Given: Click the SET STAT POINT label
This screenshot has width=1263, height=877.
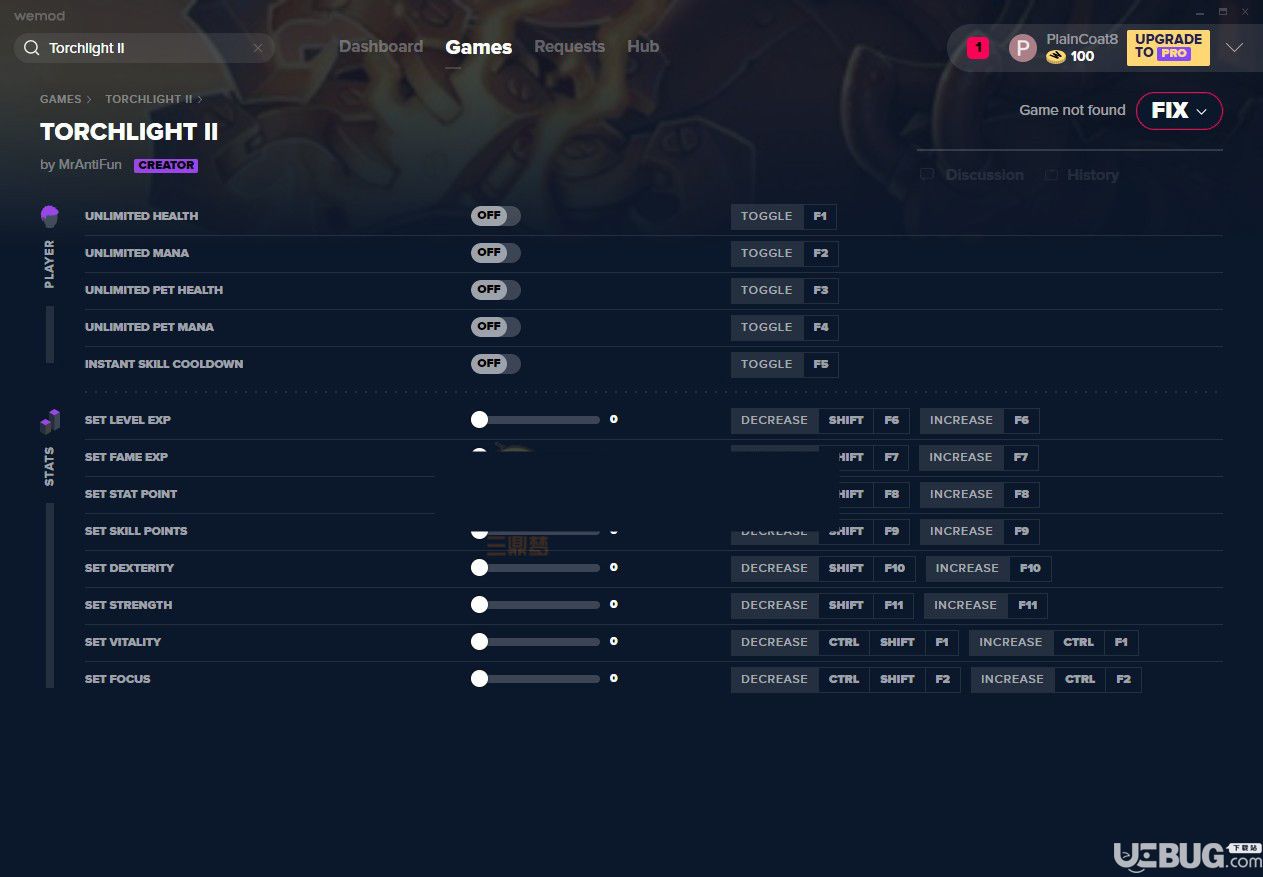Looking at the screenshot, I should (x=131, y=494).
